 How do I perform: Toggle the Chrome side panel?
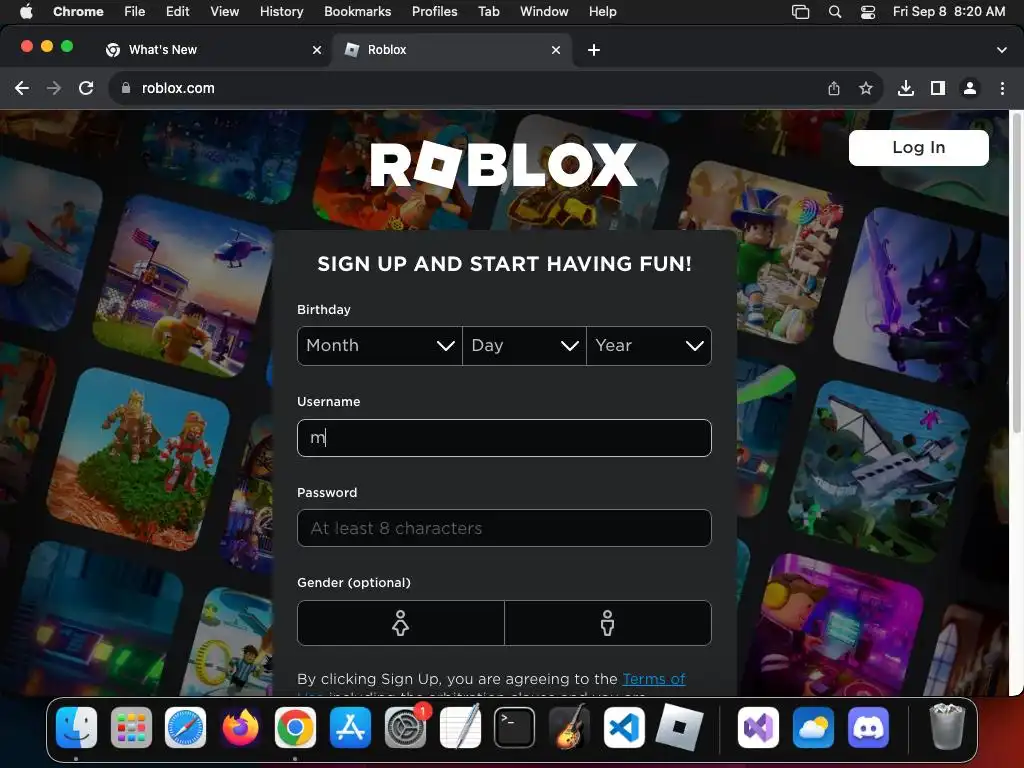938,88
